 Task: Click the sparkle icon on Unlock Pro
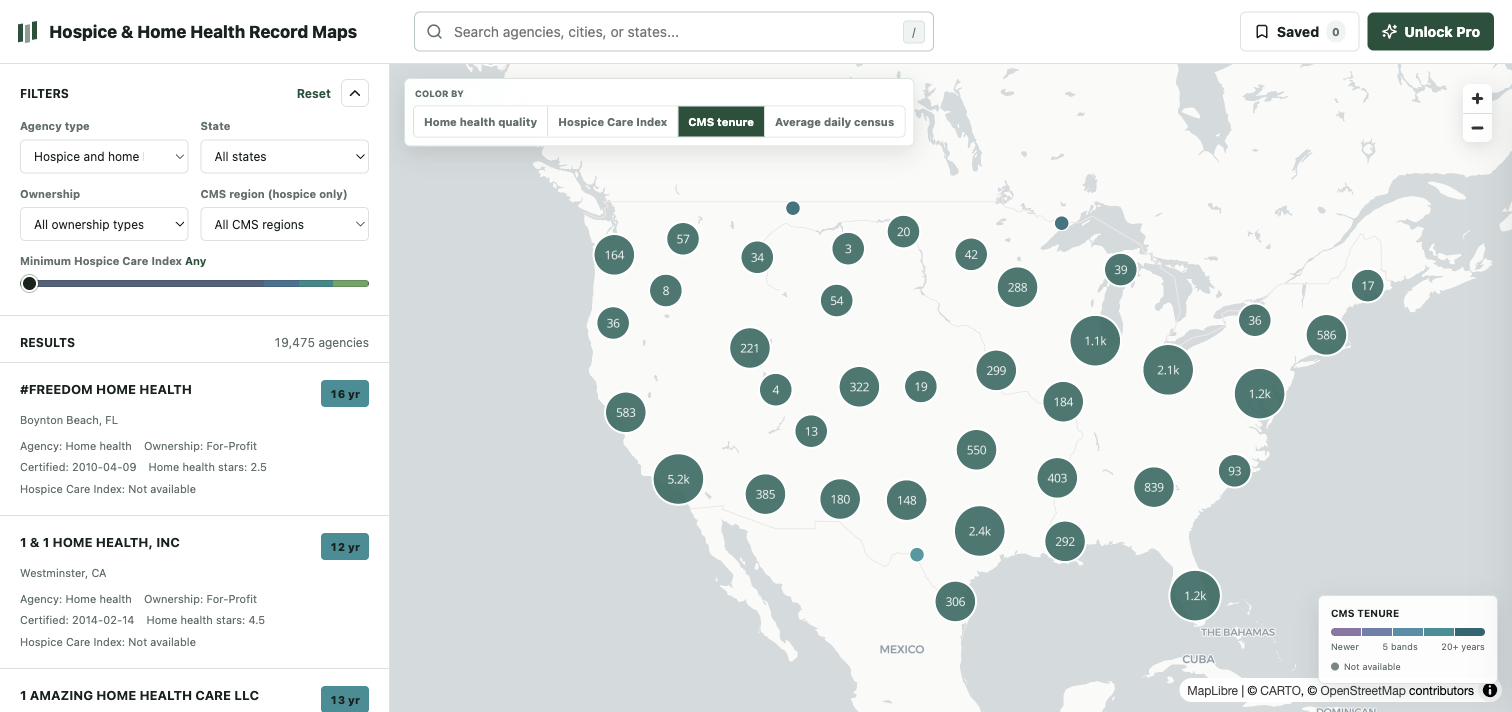[x=1389, y=32]
